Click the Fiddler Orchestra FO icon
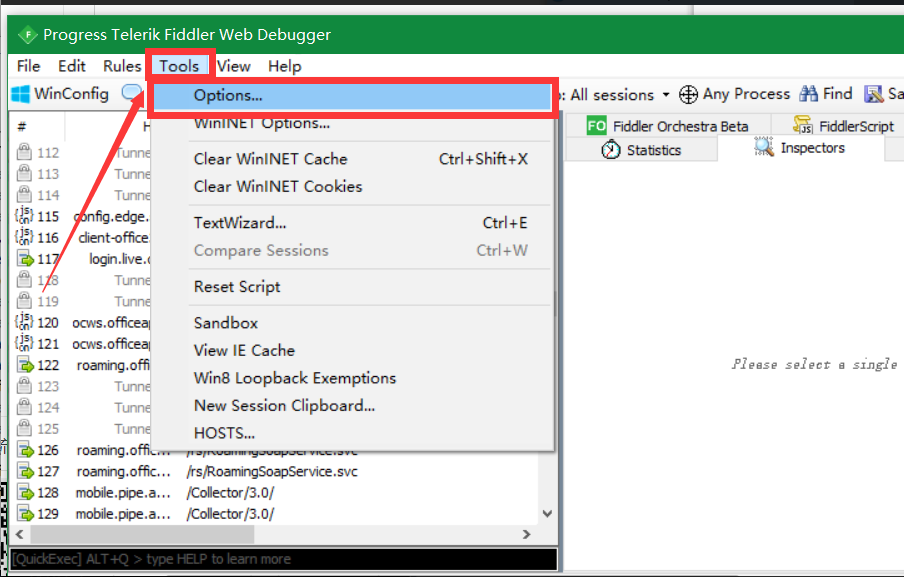904x577 pixels. click(596, 126)
